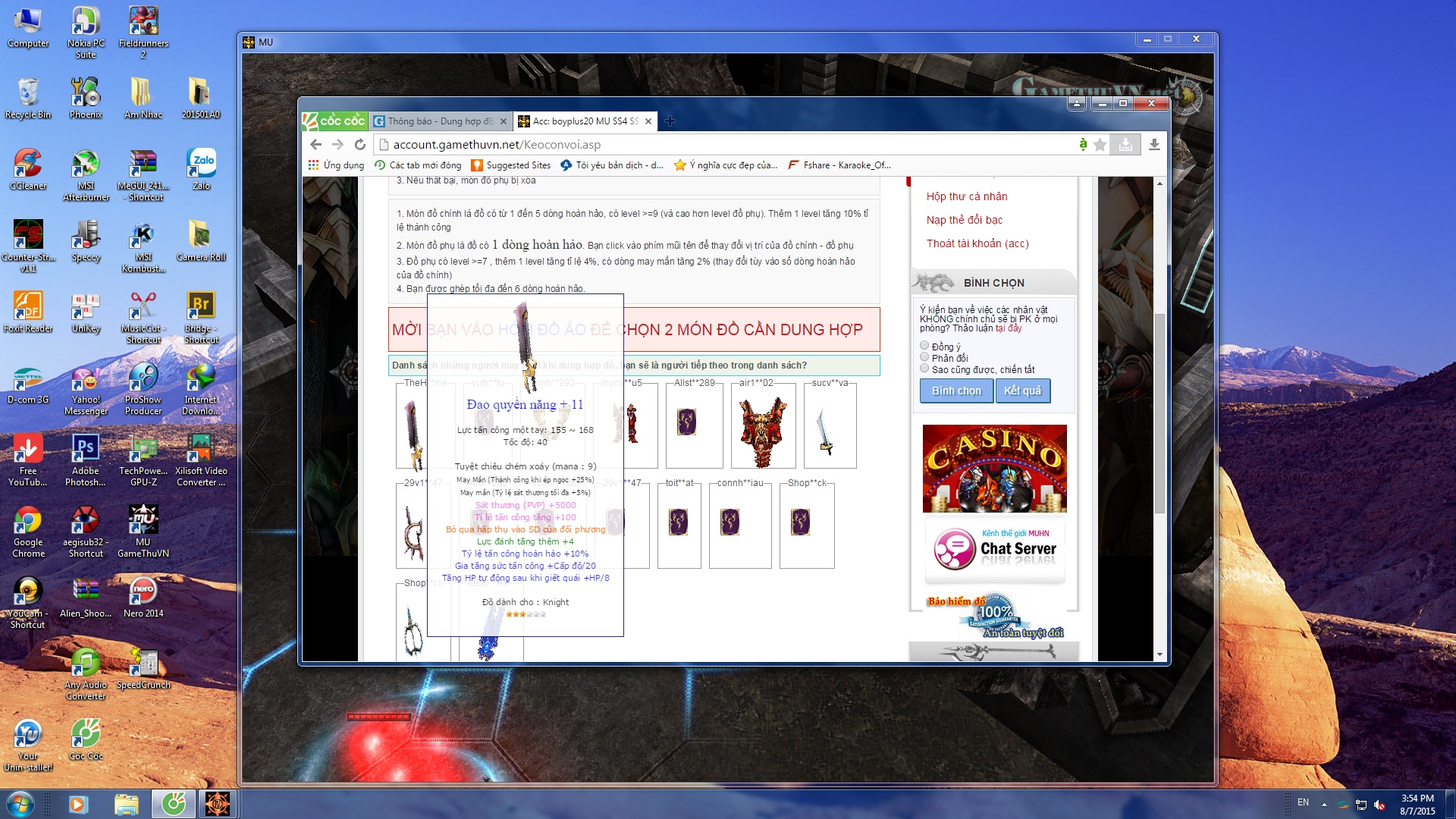The height and width of the screenshot is (819, 1456).
Task: Open Adobe Bridge shortcut icon
Action: pos(201,318)
